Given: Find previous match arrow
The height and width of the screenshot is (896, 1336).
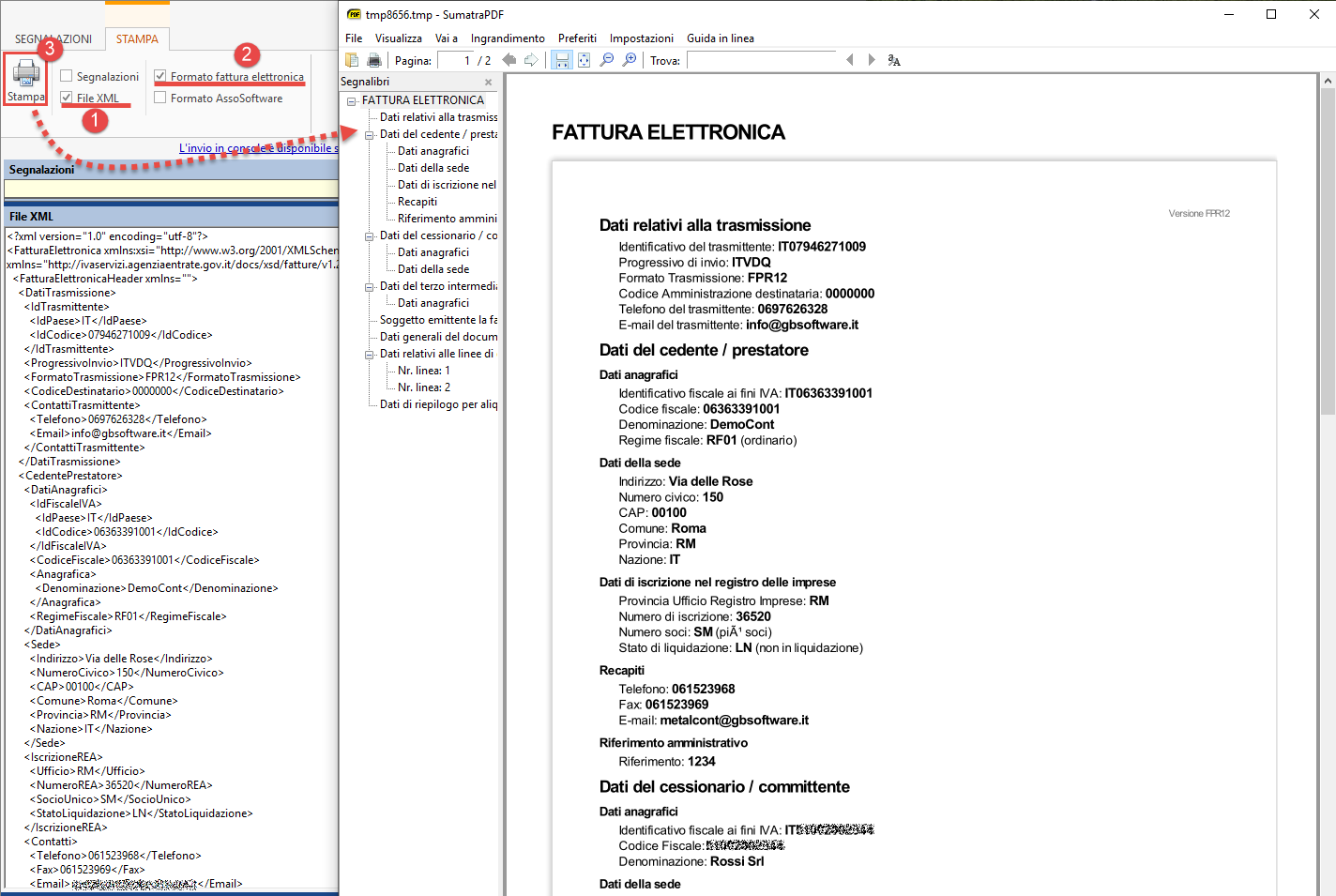Looking at the screenshot, I should pos(850,60).
